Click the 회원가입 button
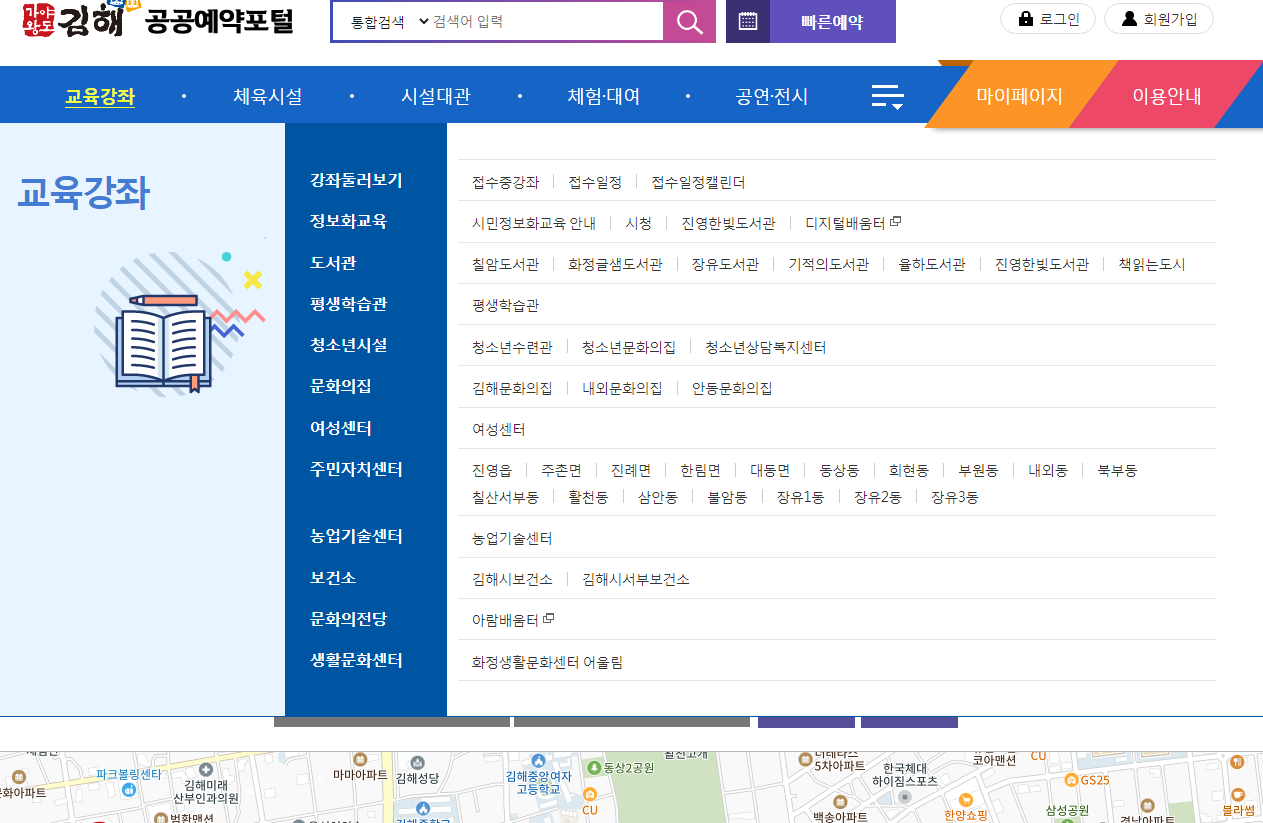1263x823 pixels. point(1158,18)
